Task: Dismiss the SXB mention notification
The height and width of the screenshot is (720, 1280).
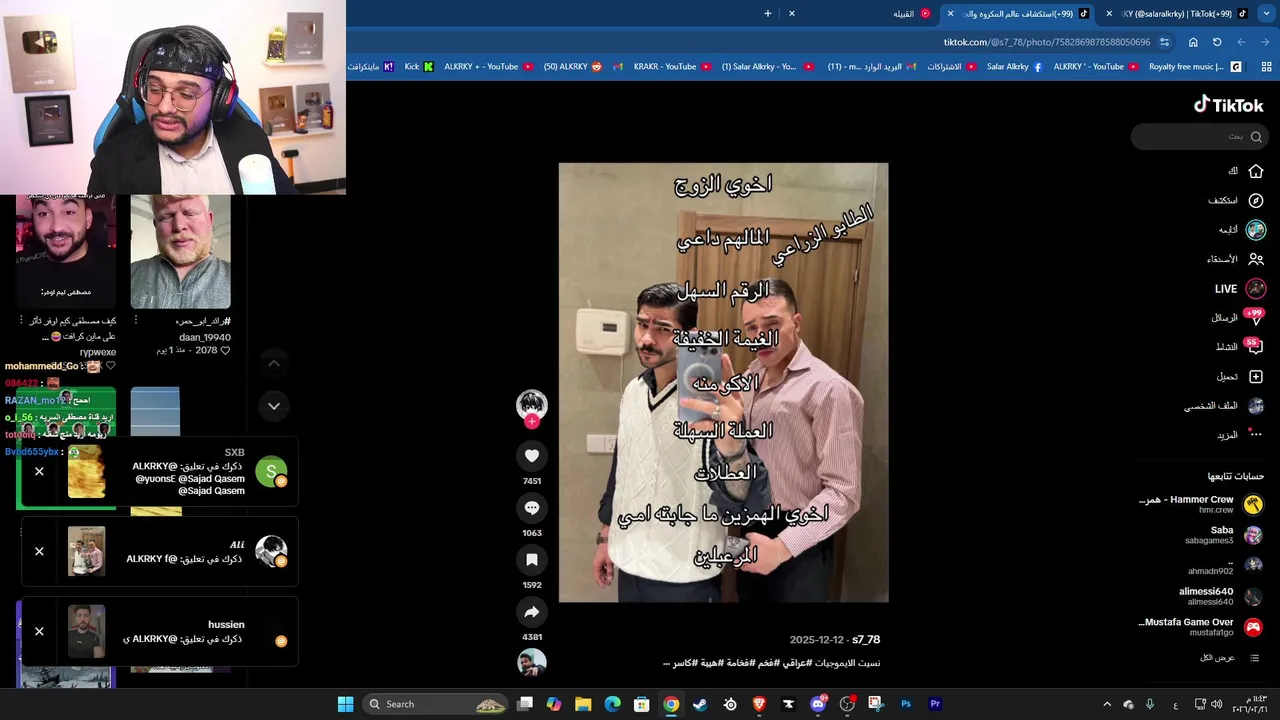Action: pyautogui.click(x=39, y=472)
